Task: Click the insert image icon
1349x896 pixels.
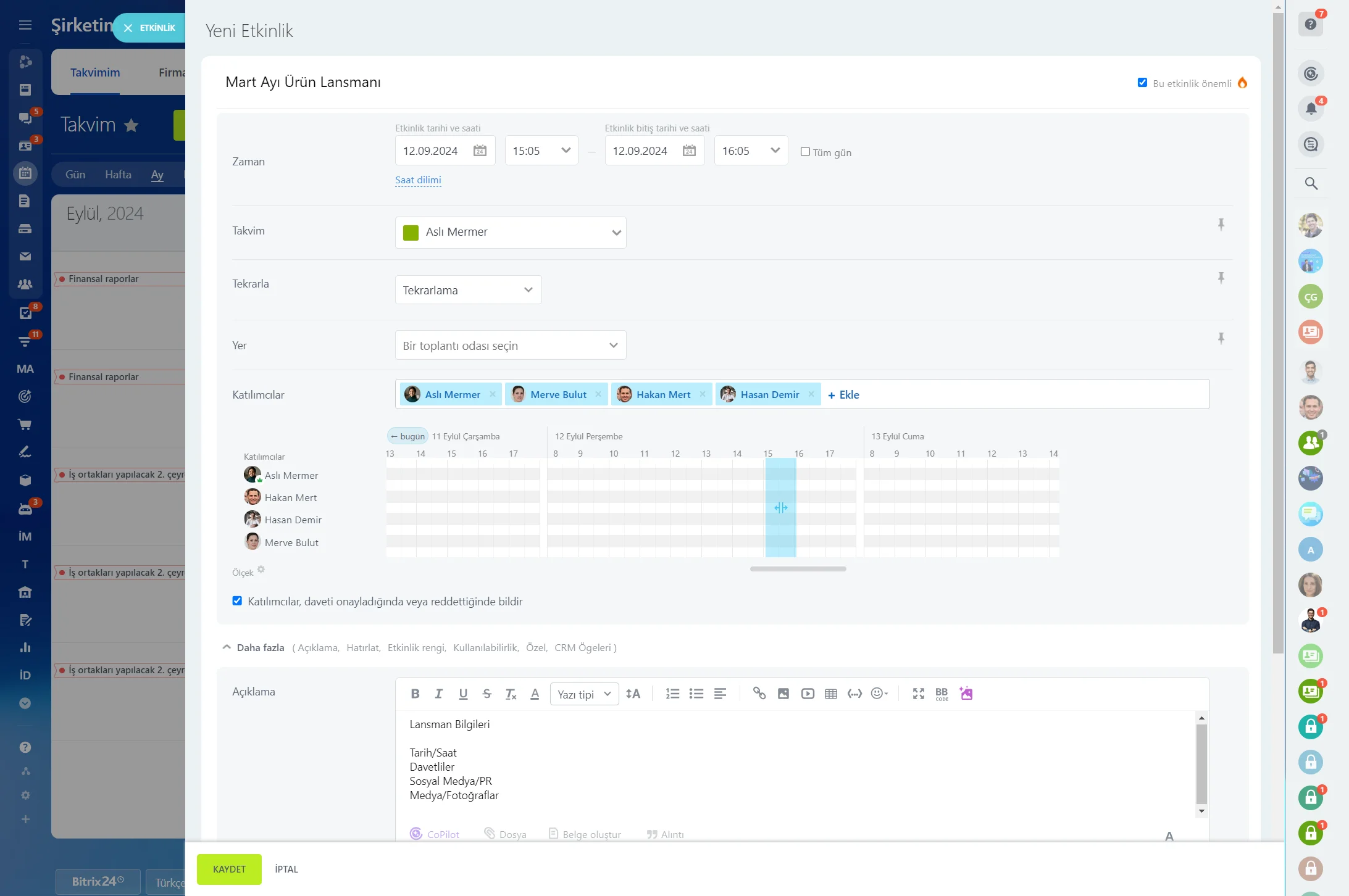Action: click(783, 694)
